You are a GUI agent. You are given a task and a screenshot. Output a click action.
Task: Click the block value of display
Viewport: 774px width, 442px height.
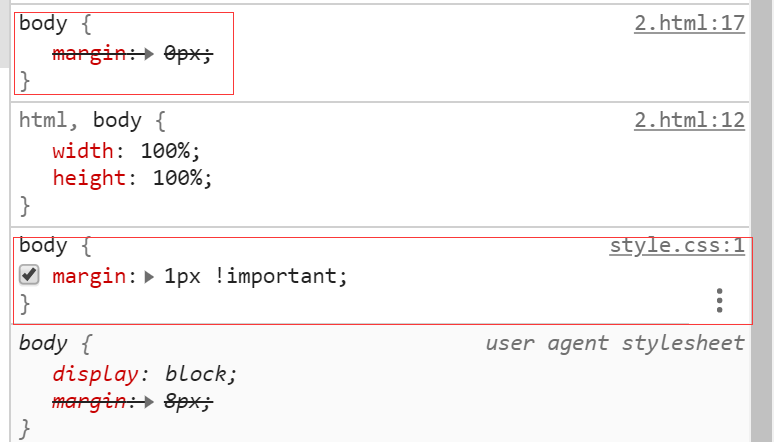click(200, 374)
